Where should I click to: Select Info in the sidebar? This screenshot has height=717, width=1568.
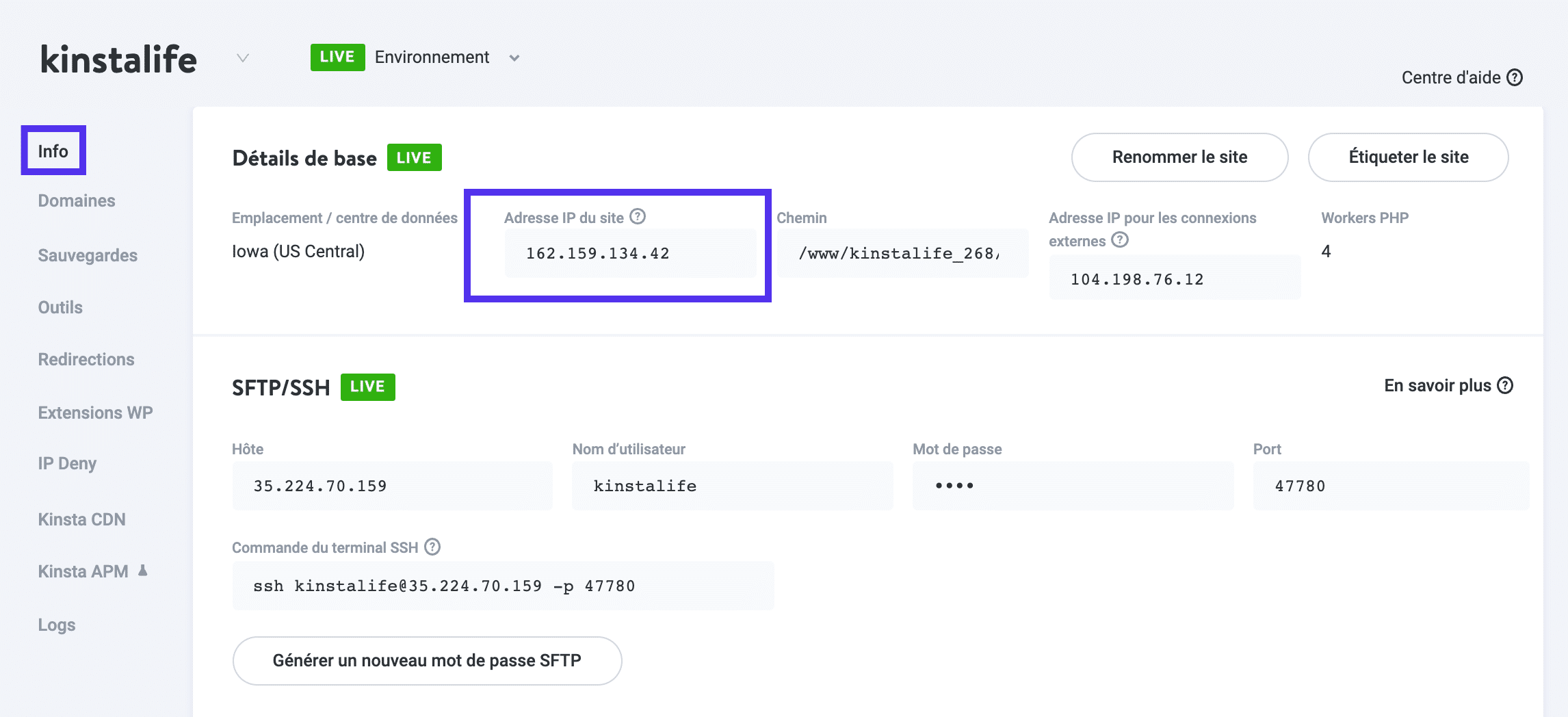pos(53,151)
